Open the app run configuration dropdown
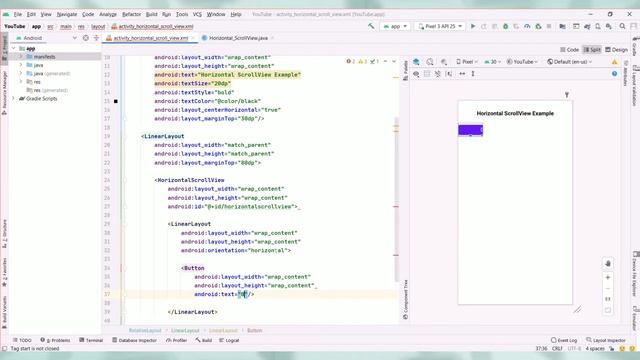 click(x=395, y=26)
